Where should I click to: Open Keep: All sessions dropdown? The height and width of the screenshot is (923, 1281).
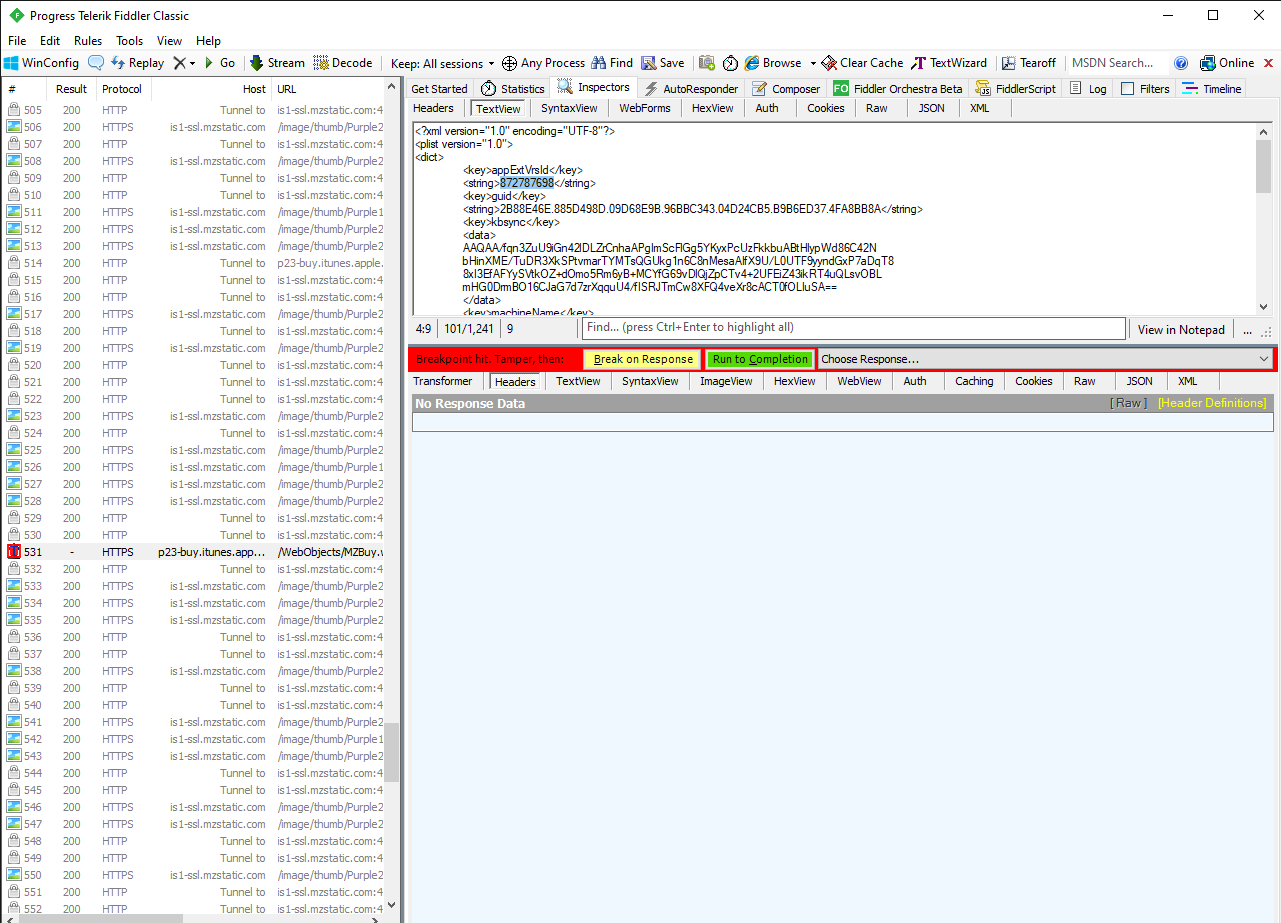coord(443,63)
